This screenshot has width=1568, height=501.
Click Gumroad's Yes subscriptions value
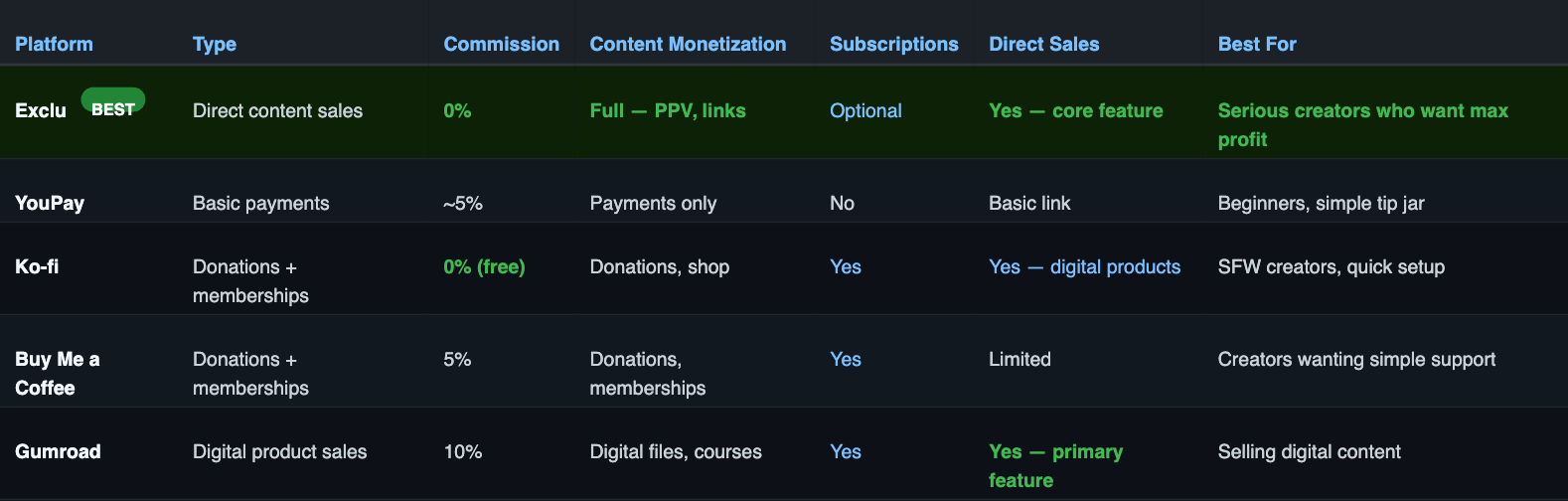pyautogui.click(x=846, y=451)
